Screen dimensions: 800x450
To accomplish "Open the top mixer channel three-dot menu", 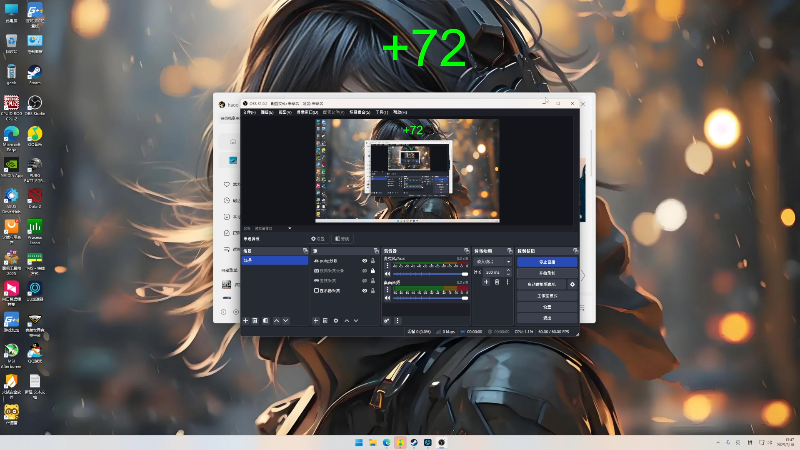I will (387, 266).
